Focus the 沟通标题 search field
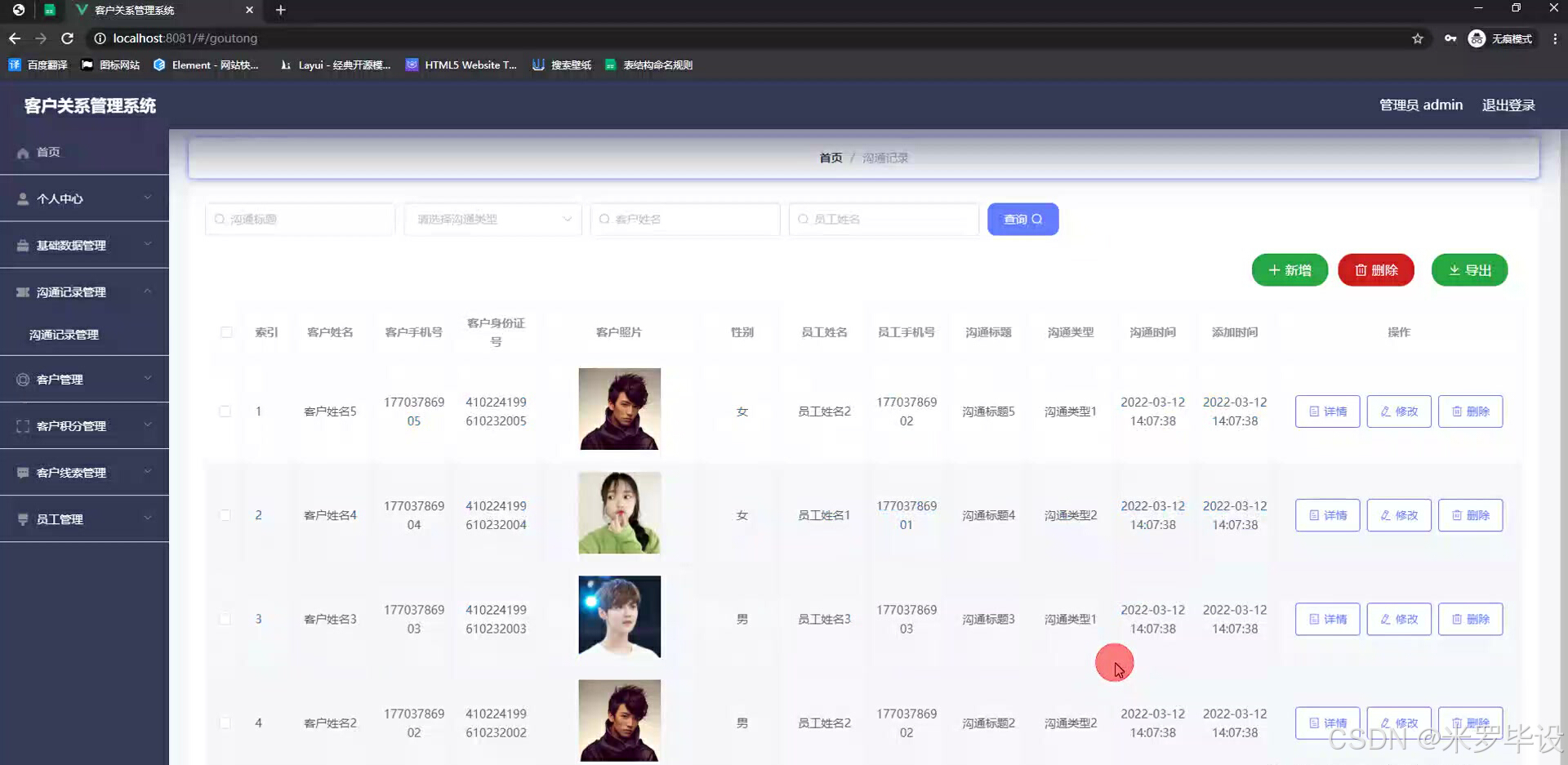The height and width of the screenshot is (765, 1568). (x=300, y=219)
